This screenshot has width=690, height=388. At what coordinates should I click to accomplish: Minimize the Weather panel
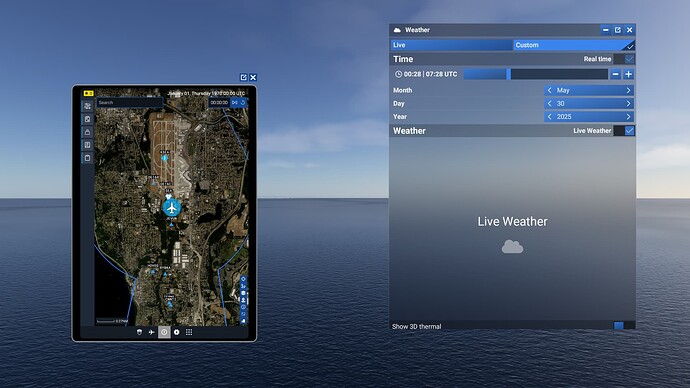(x=606, y=30)
